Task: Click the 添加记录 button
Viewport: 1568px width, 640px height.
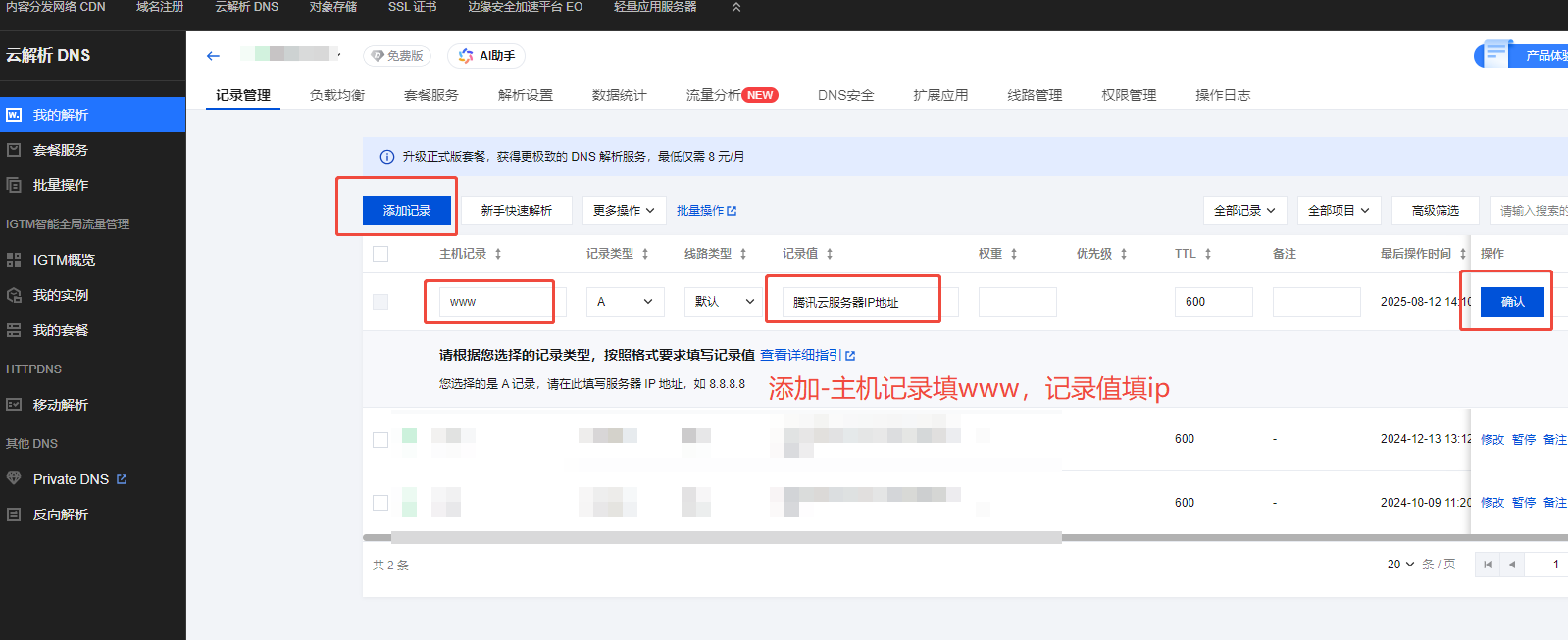Action: 407,211
